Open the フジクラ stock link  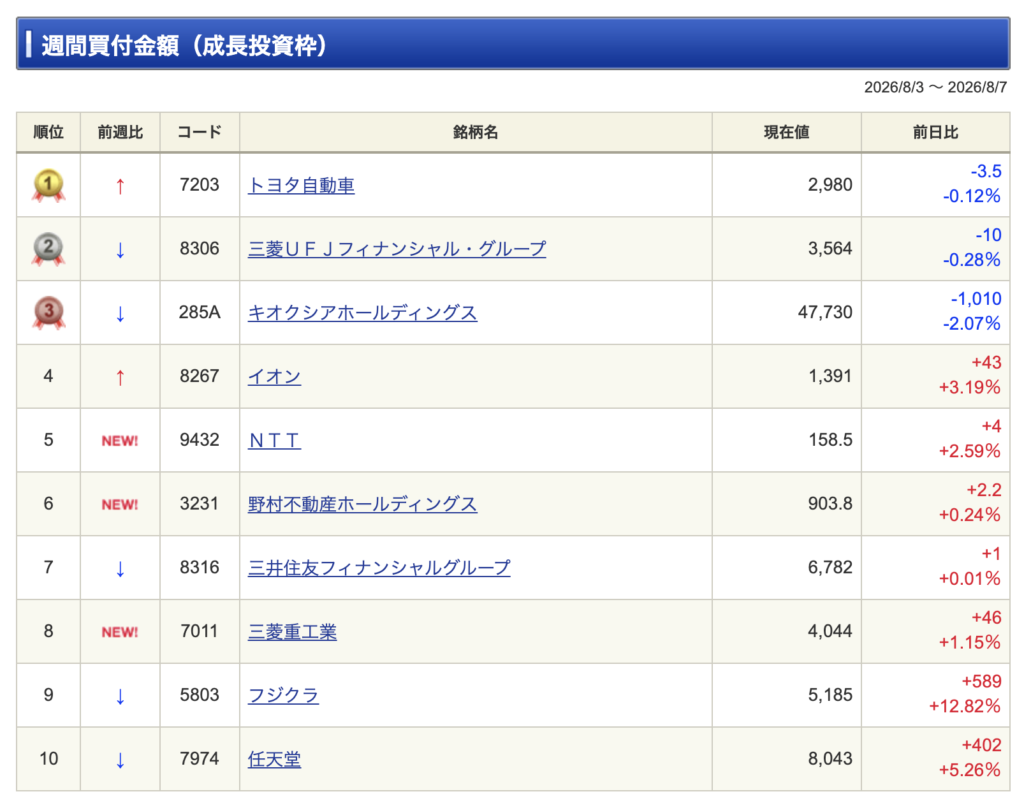283,695
